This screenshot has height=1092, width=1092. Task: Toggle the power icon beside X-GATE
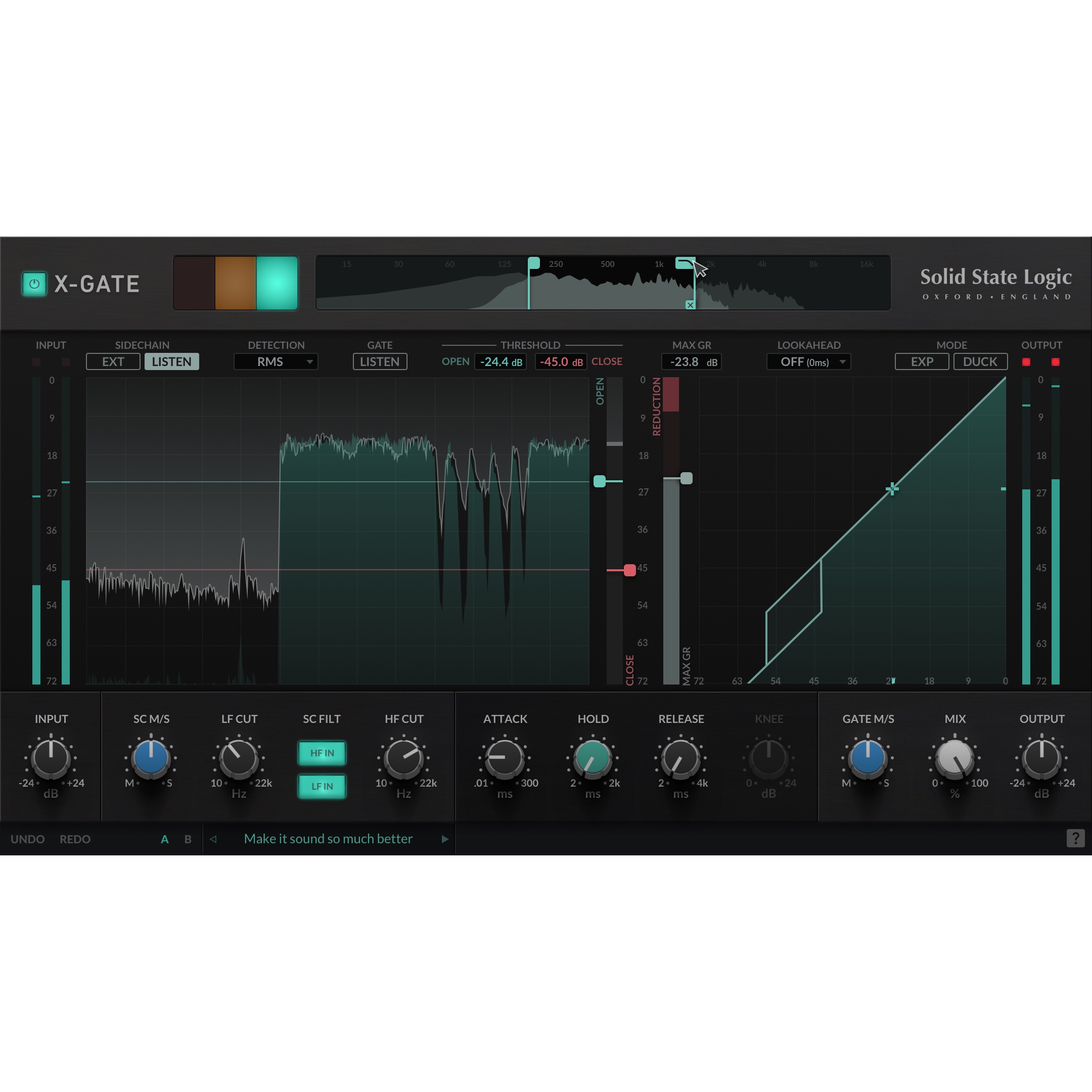tap(34, 284)
